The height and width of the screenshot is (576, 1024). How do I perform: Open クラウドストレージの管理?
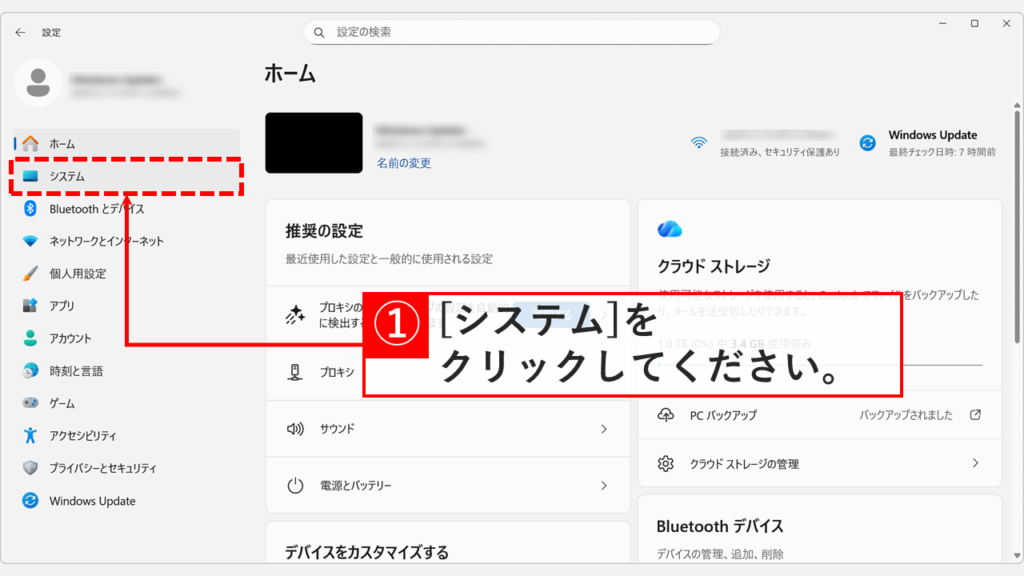[819, 463]
